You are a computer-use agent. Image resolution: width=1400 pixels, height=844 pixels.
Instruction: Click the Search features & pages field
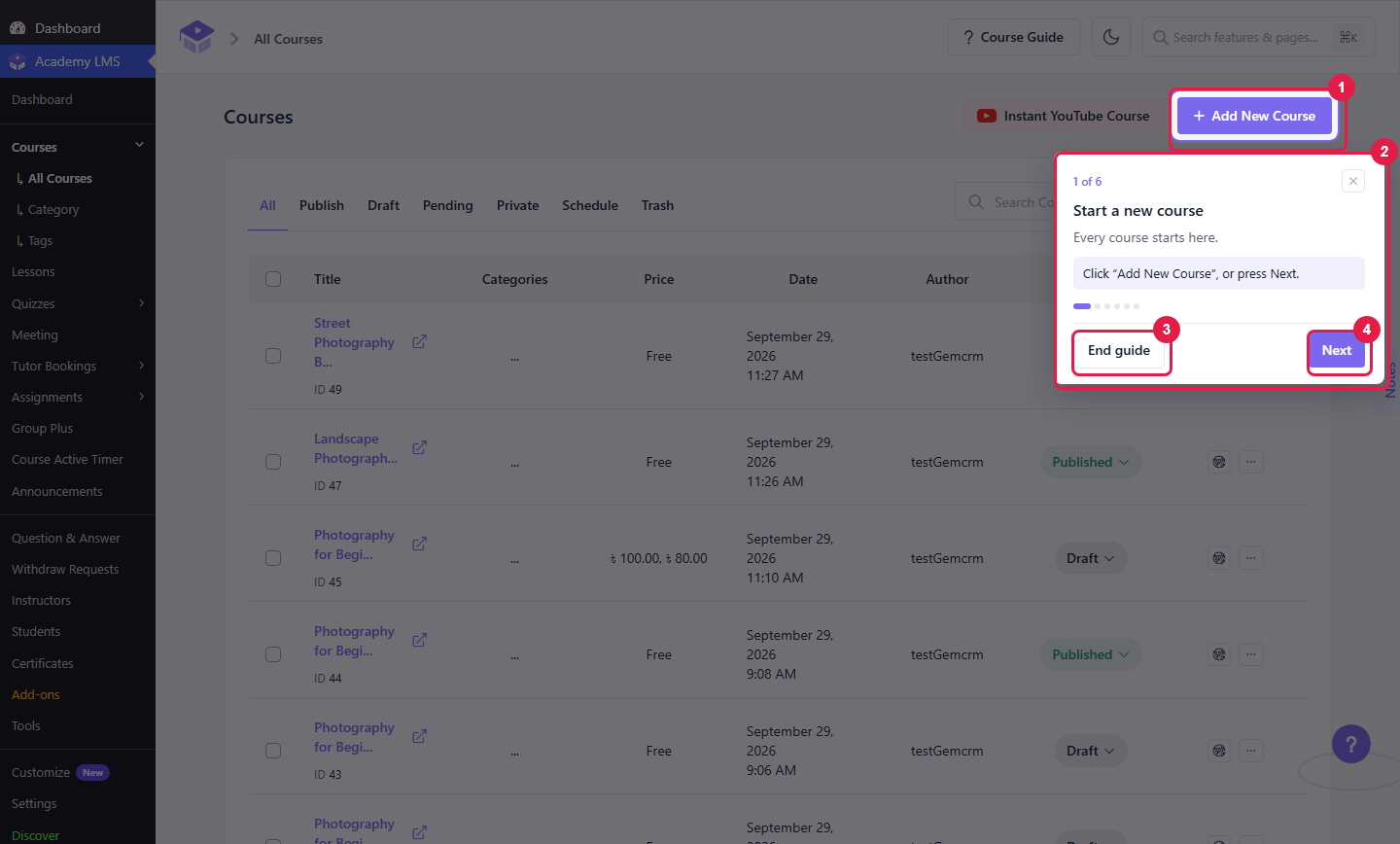1258,37
